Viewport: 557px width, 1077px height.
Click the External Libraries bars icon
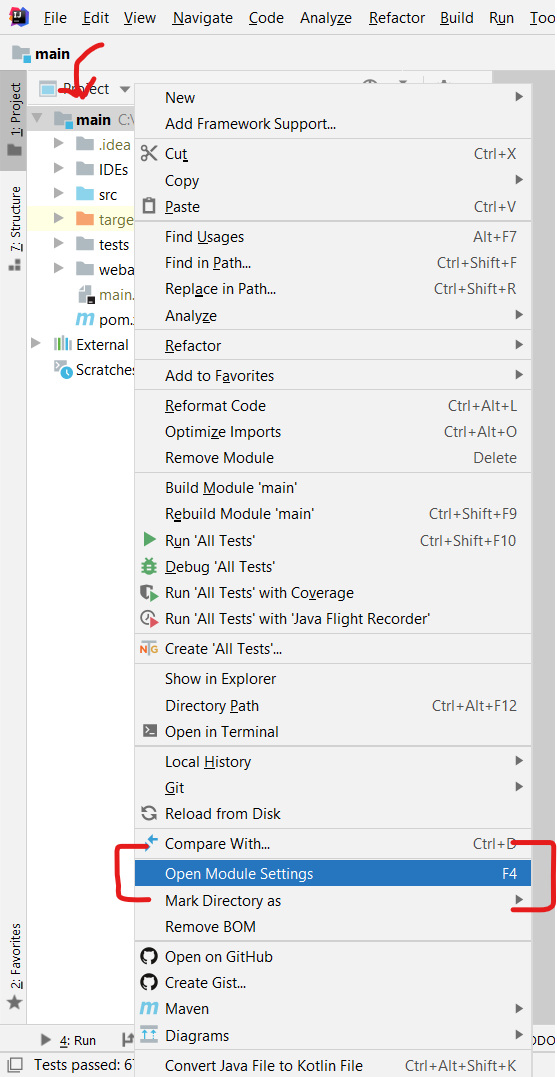click(x=62, y=344)
